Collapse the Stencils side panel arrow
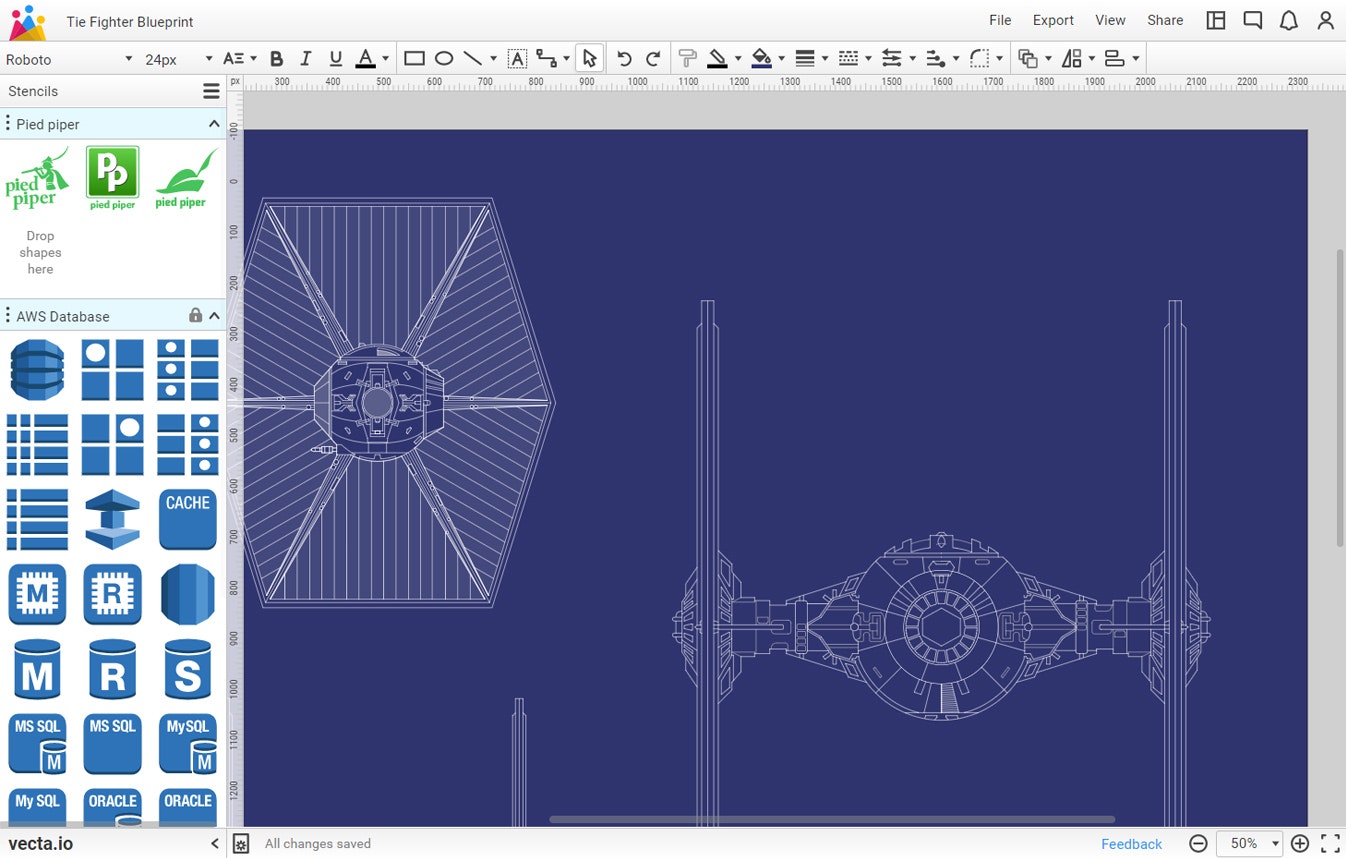Viewport: 1346px width, 858px height. tap(214, 844)
